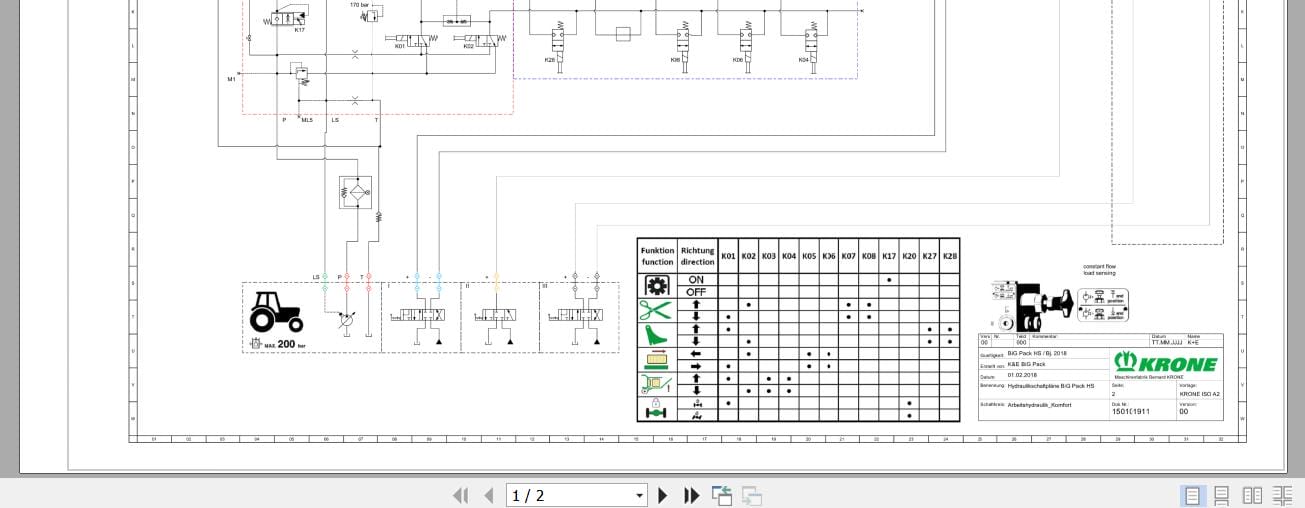This screenshot has width=1305, height=508.
Task: Click the 'ON' cell in the table
Action: coord(697,280)
